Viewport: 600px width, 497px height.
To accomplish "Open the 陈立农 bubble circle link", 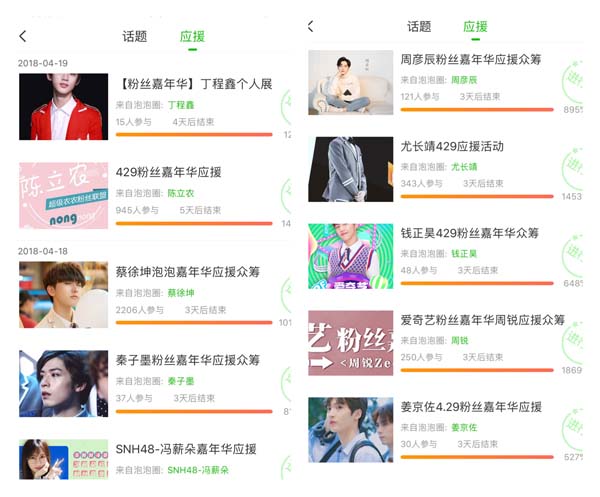I will [181, 193].
